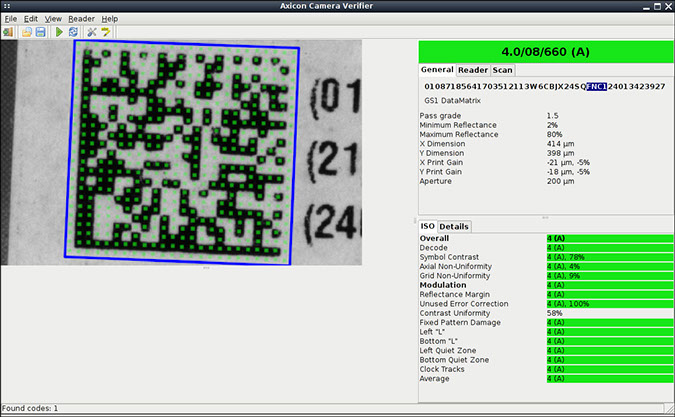Image resolution: width=675 pixels, height=417 pixels.
Task: Click the Minimum Reflectance value 2%
Action: [x=552, y=125]
